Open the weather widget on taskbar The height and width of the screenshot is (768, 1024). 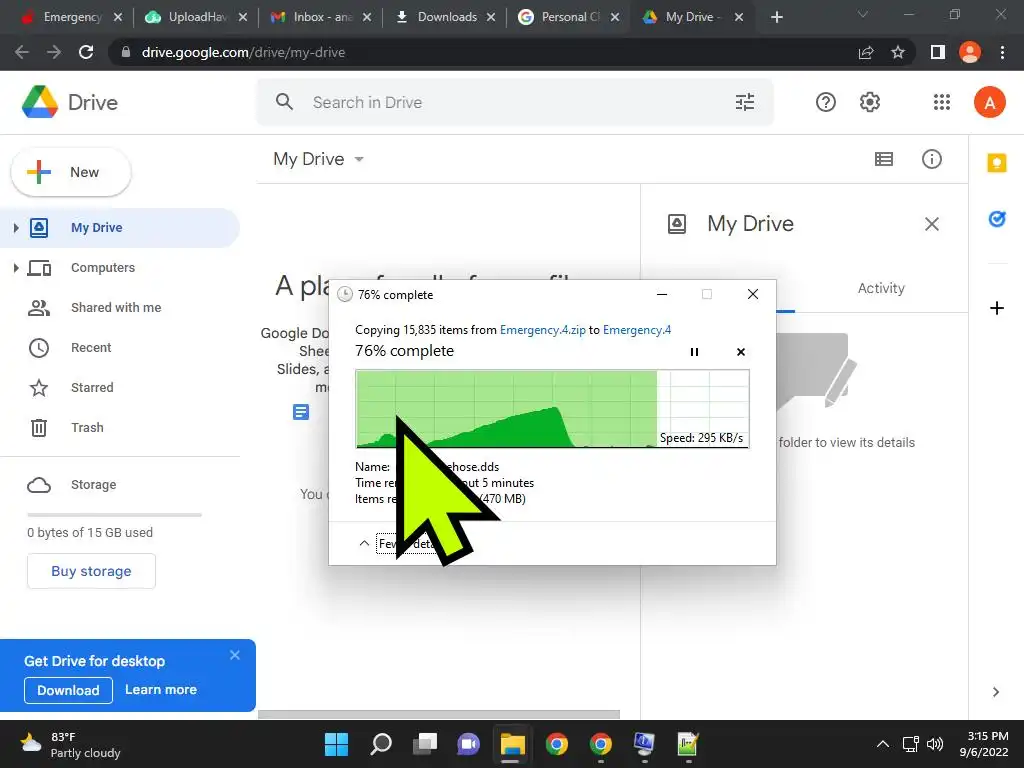tap(70, 744)
